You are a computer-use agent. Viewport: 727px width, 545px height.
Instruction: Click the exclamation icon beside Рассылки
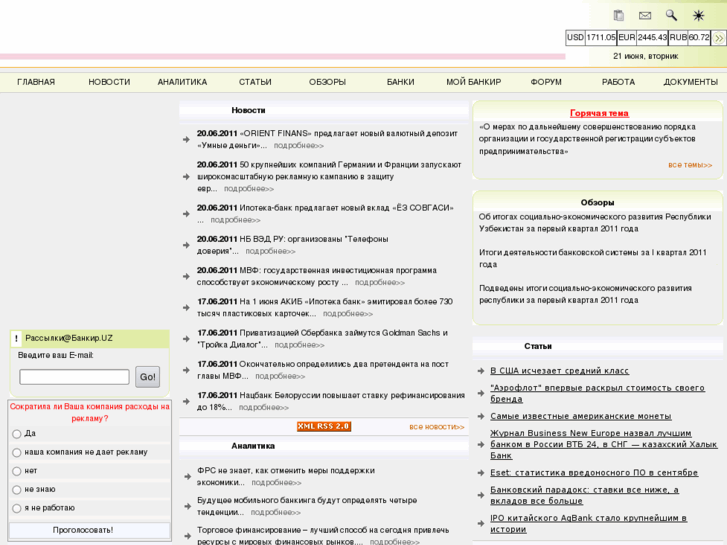point(17,339)
